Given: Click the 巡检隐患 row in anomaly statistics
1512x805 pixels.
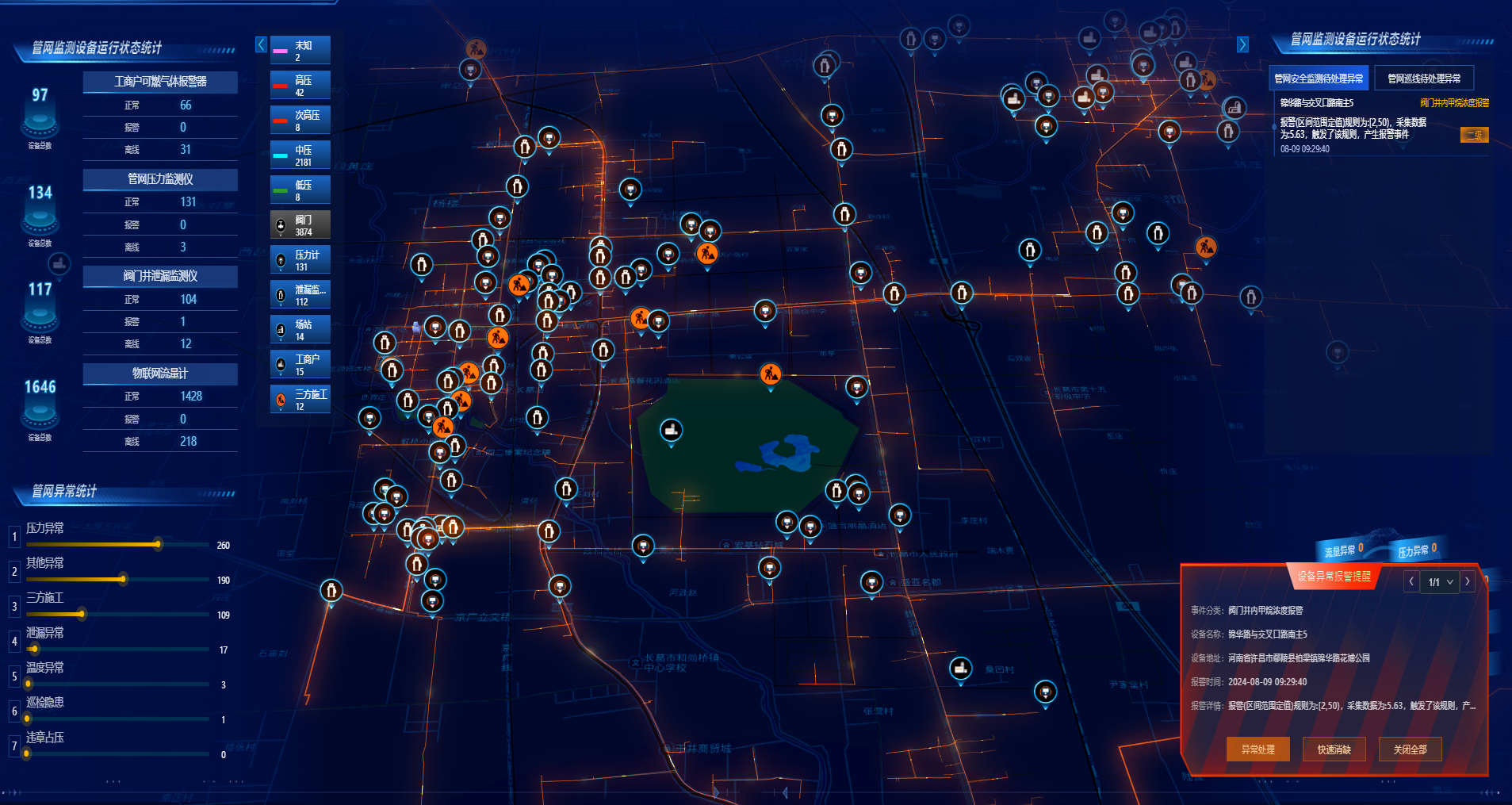Looking at the screenshot, I should (121, 710).
